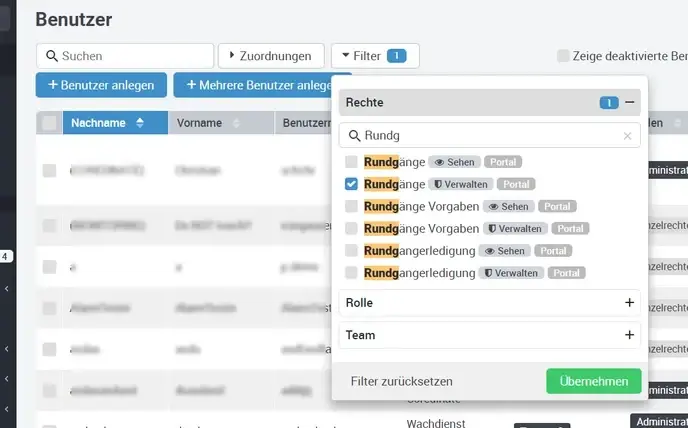Image resolution: width=688 pixels, height=428 pixels.
Task: Open the Zuordnungen dropdown
Action: 271,56
